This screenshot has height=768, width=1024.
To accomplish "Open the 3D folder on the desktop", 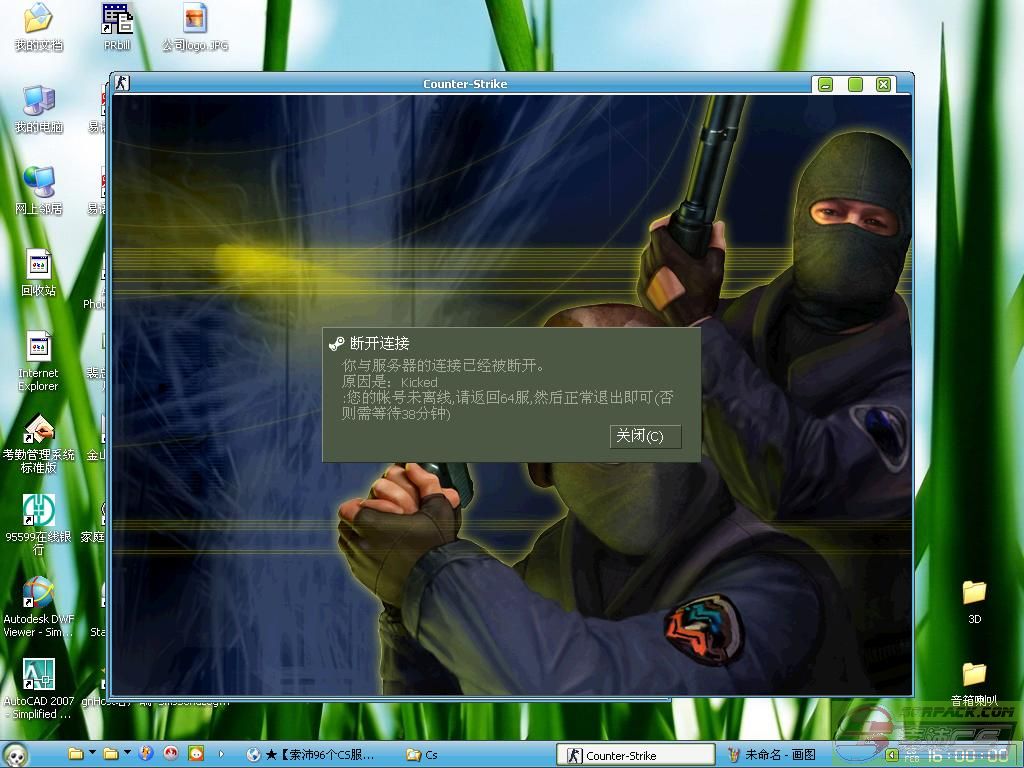I will (974, 593).
